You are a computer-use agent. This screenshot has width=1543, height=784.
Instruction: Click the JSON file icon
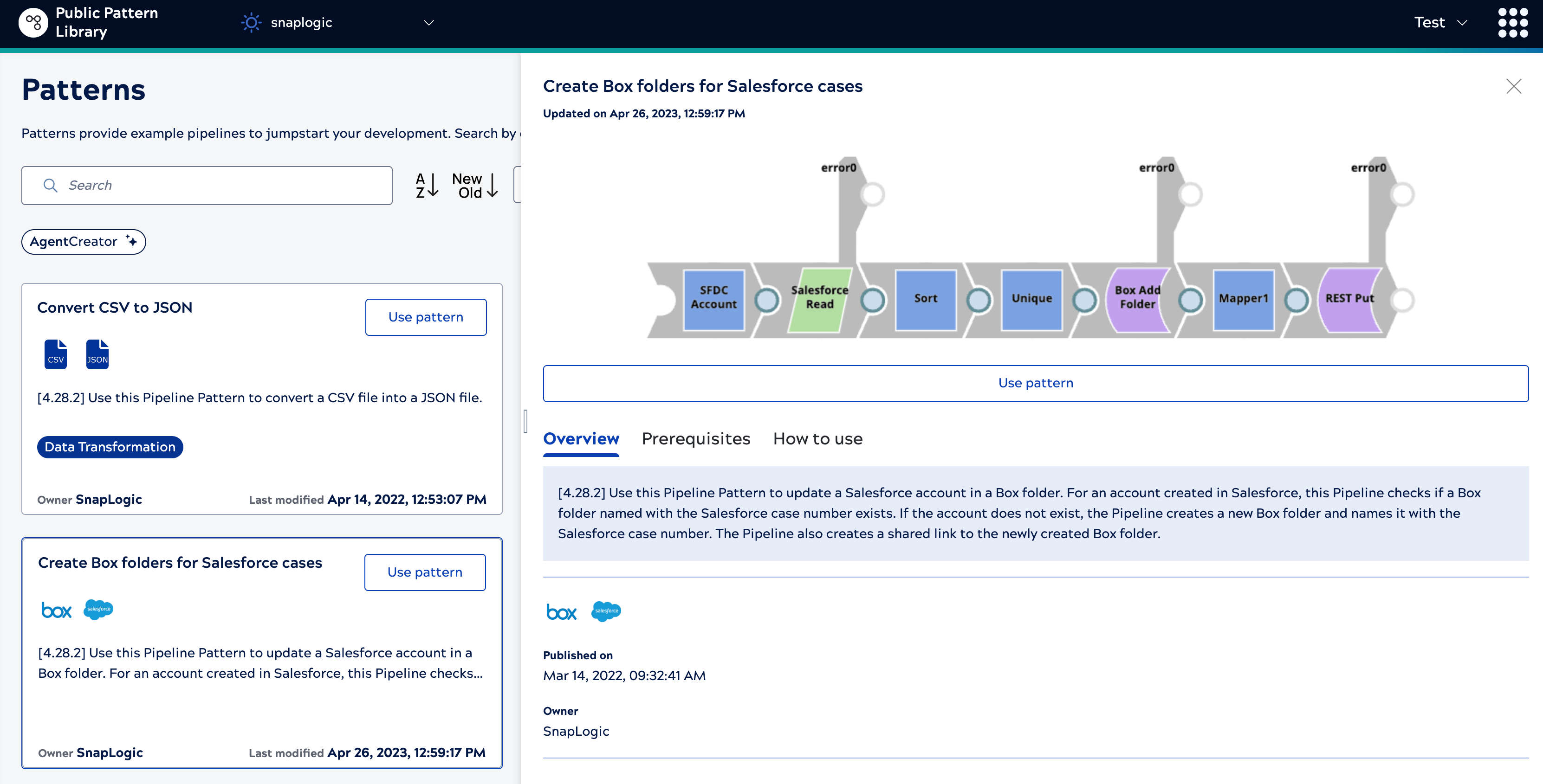(97, 354)
